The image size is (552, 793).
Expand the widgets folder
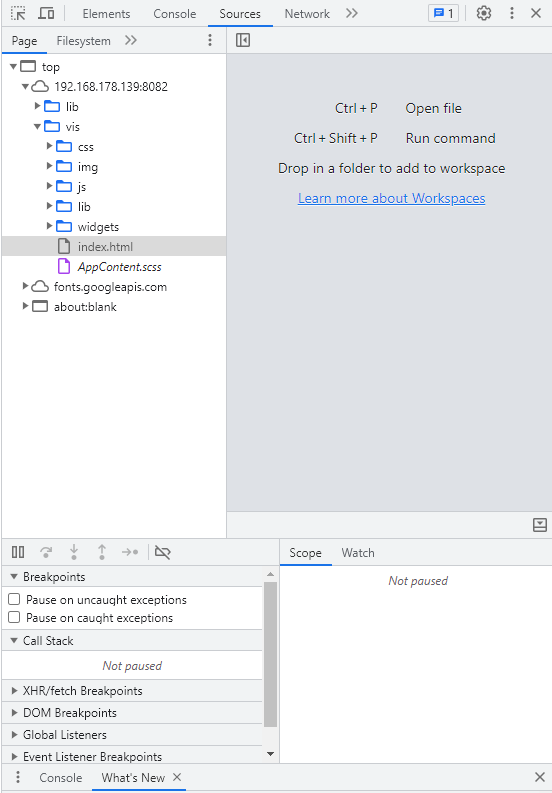tap(50, 226)
